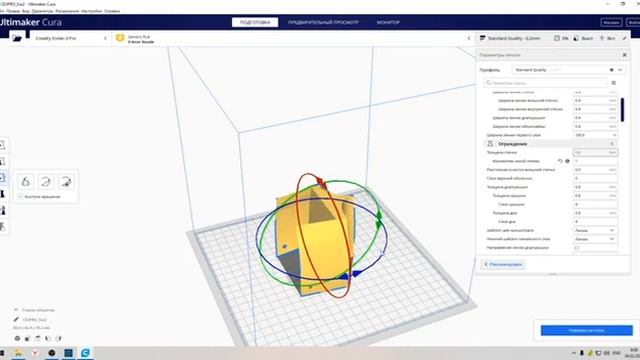Select the Move tool in left toolbar
Screen dimensions: 640x360
point(2,145)
